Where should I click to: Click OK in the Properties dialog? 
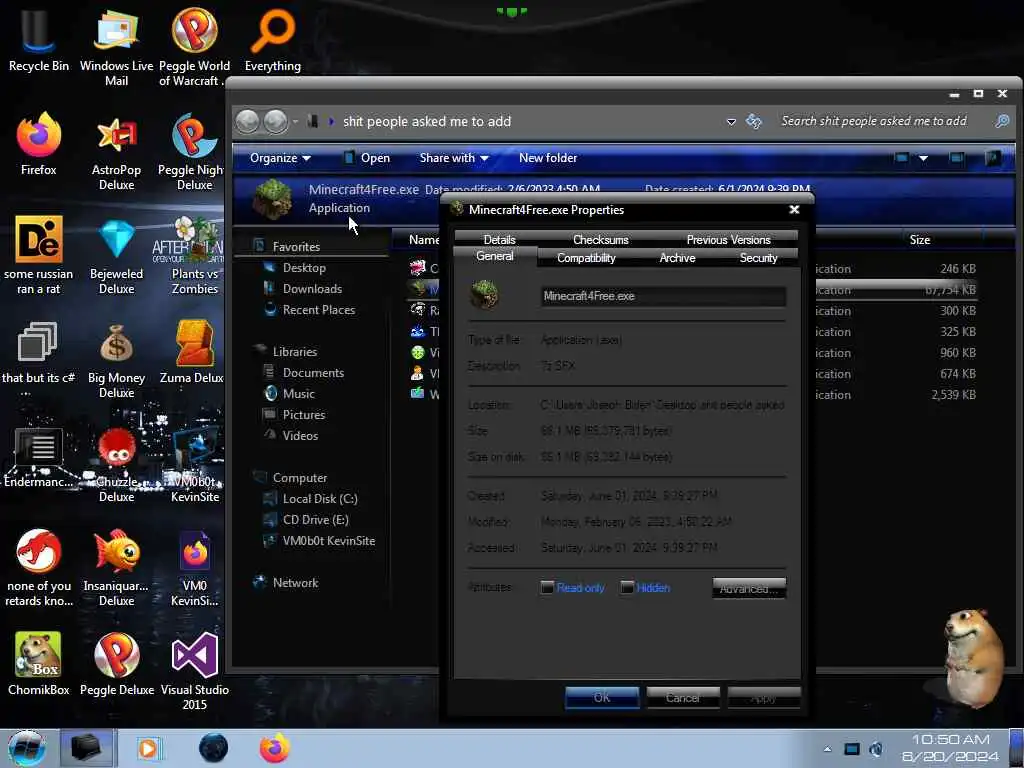click(x=602, y=697)
